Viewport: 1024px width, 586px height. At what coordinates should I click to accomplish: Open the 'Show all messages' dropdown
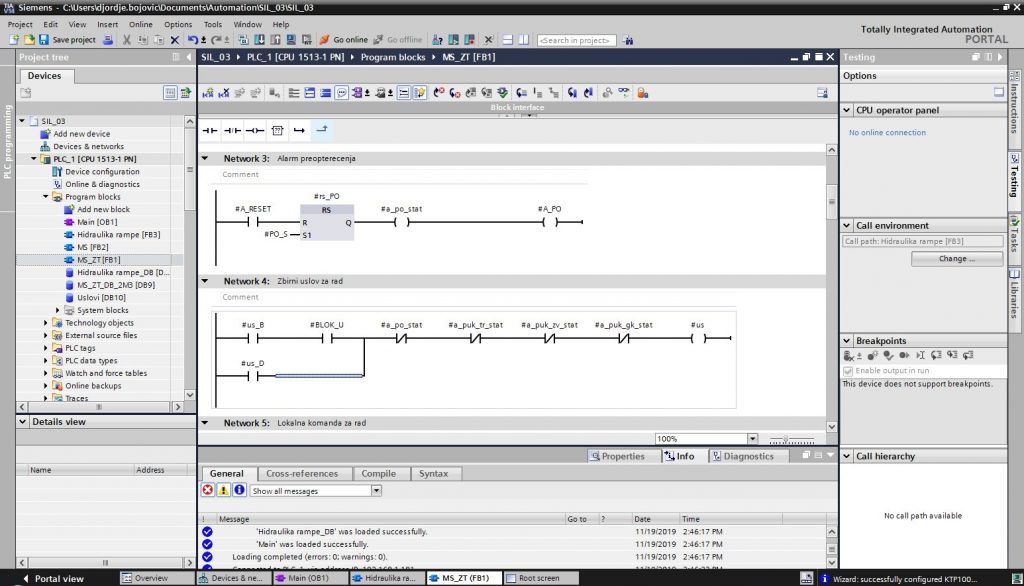375,490
